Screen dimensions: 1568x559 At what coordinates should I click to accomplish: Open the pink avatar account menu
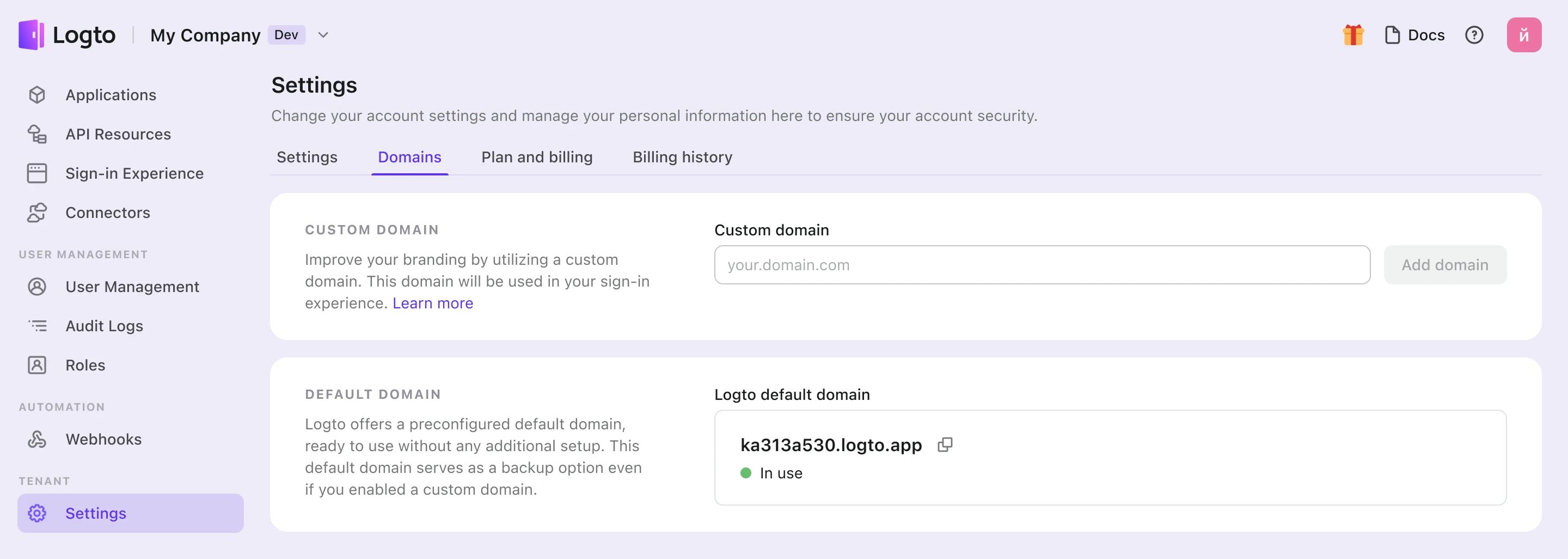pyautogui.click(x=1524, y=35)
